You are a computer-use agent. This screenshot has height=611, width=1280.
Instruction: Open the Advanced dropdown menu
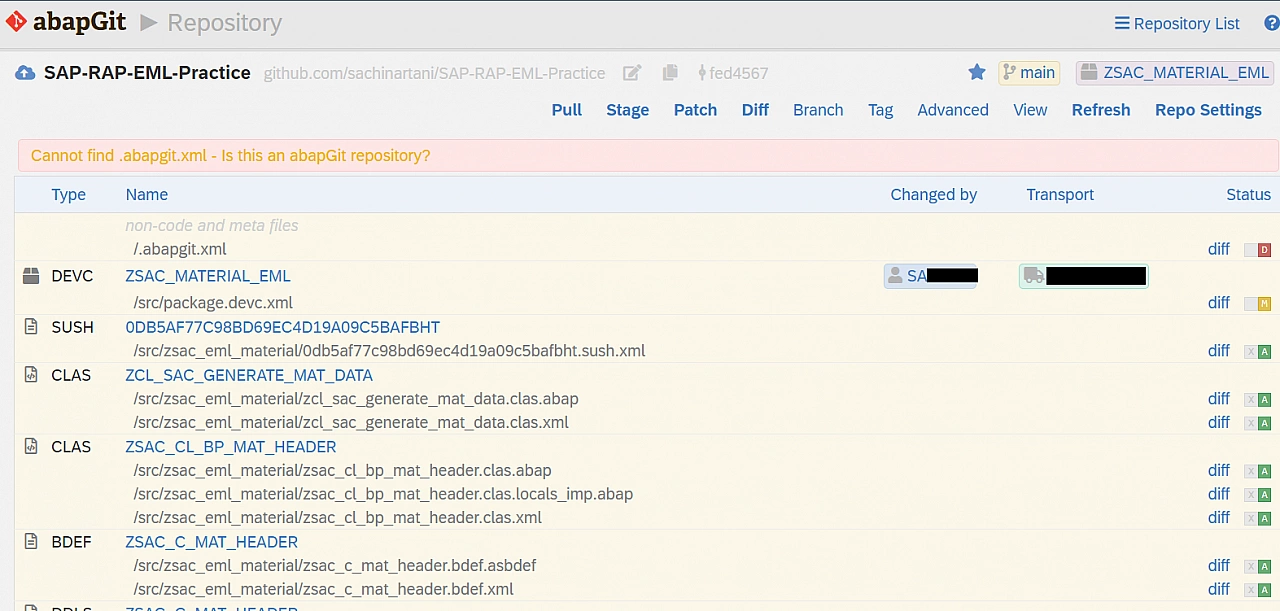pyautogui.click(x=953, y=110)
